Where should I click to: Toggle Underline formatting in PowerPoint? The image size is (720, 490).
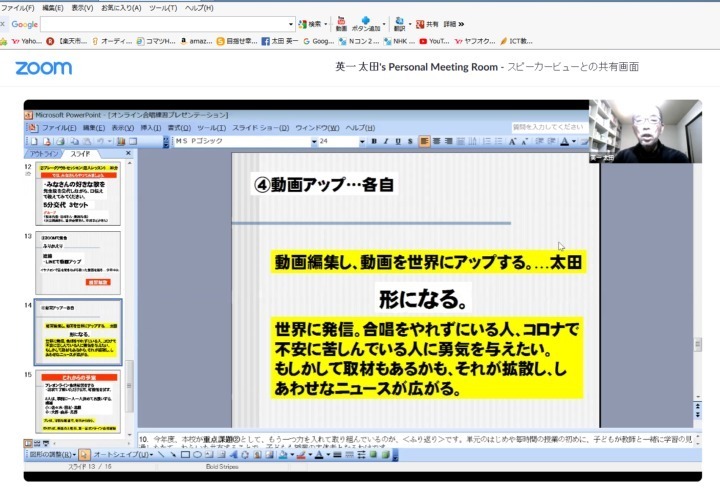[x=398, y=141]
